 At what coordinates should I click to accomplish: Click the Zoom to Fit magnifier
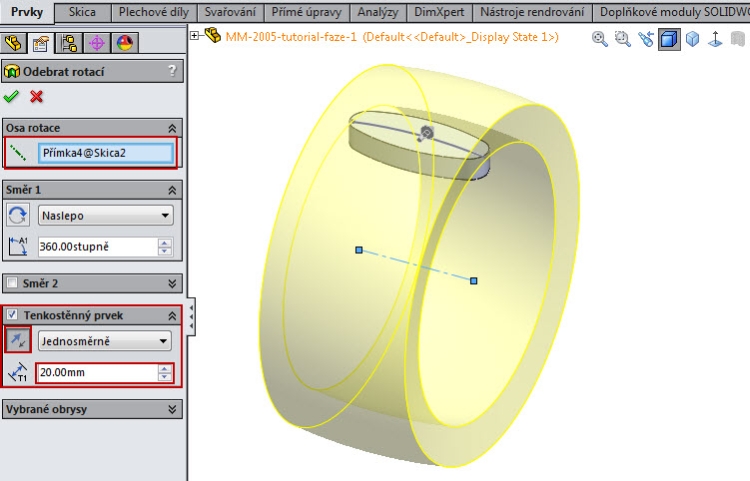click(x=599, y=39)
